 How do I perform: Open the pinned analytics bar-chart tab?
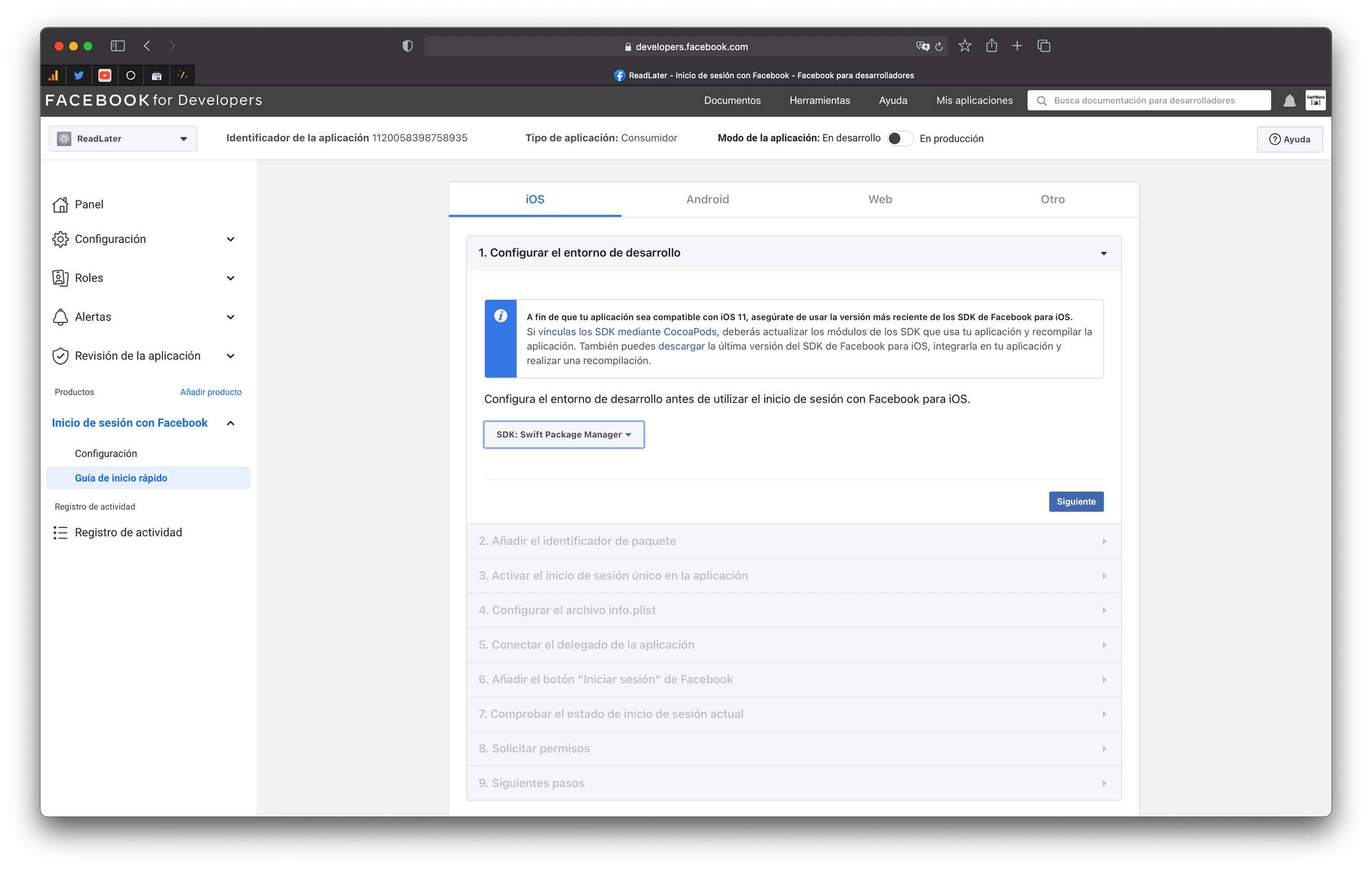tap(53, 75)
